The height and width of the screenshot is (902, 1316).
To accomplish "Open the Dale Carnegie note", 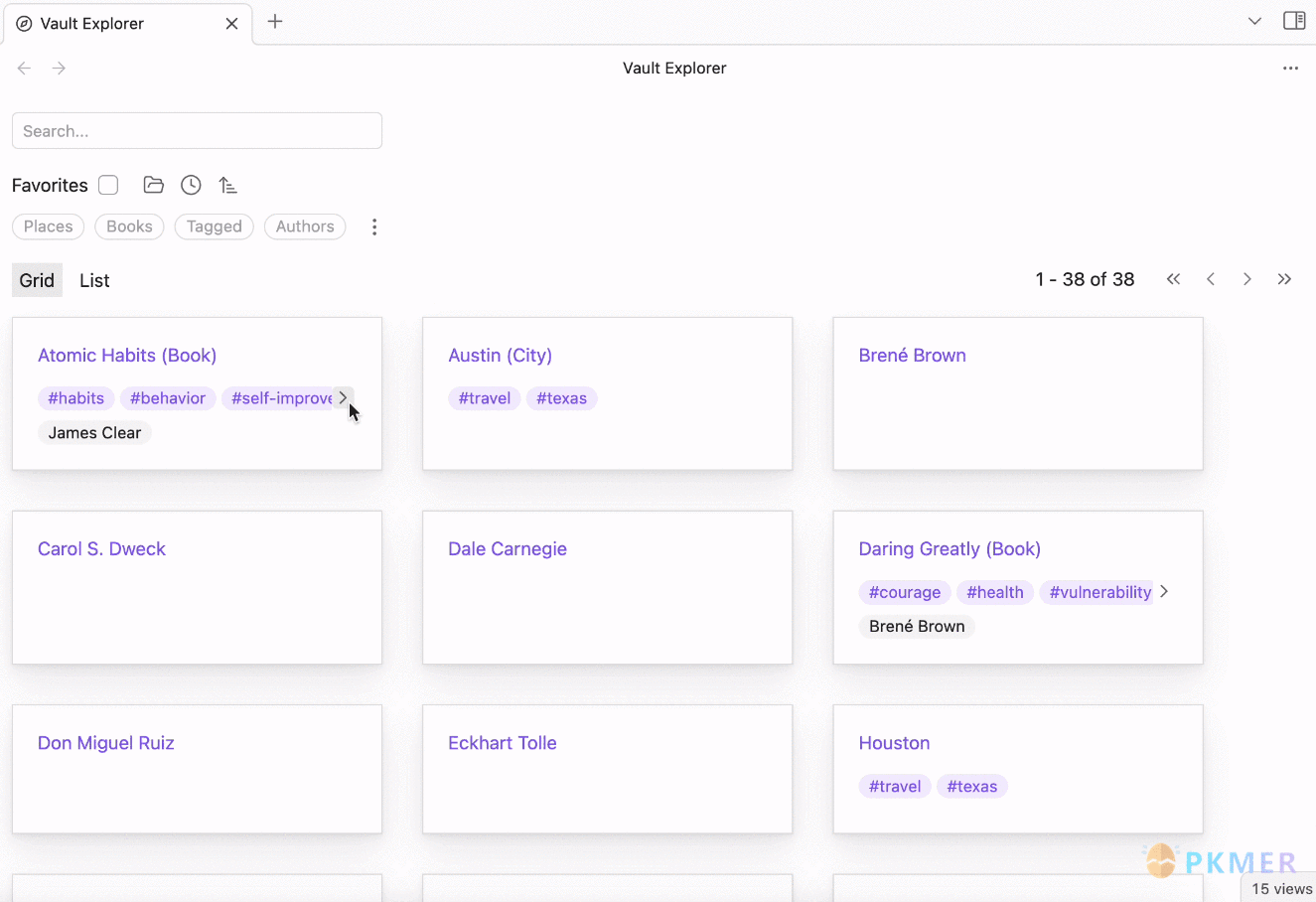I will tap(508, 548).
